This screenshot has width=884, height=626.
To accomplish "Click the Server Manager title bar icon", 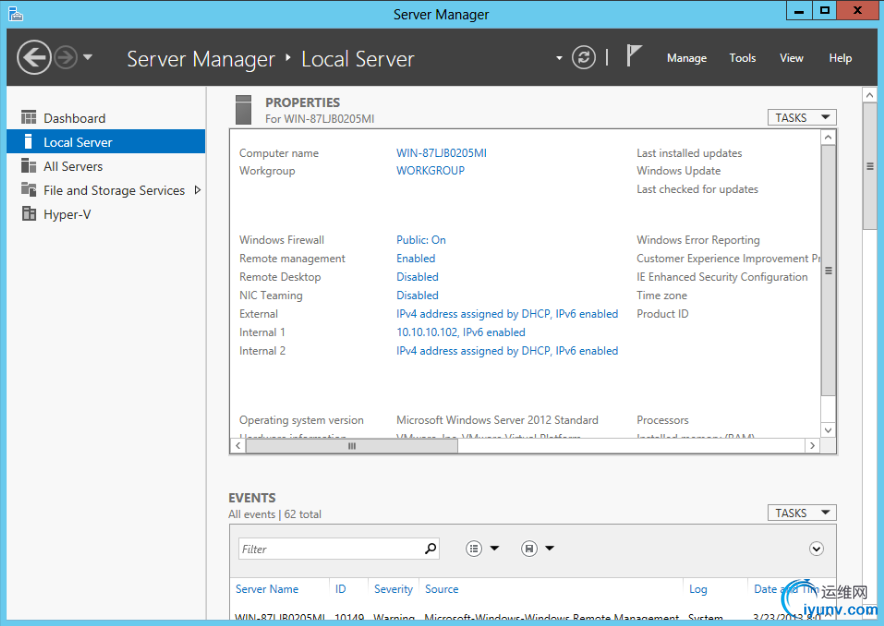I will point(16,13).
